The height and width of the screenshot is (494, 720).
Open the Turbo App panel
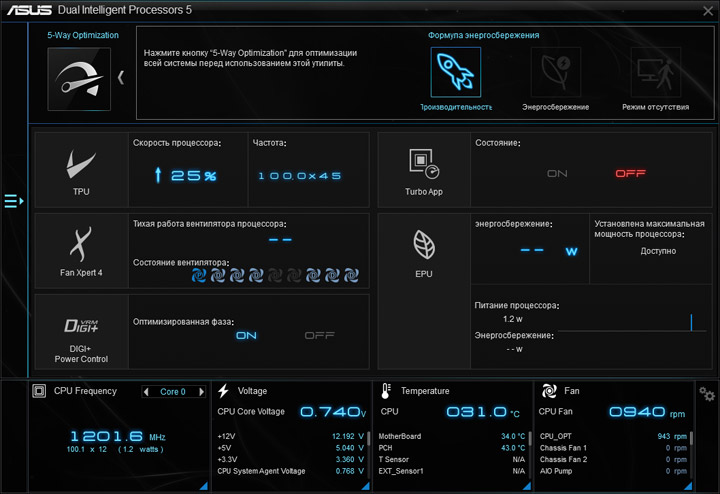tap(424, 170)
